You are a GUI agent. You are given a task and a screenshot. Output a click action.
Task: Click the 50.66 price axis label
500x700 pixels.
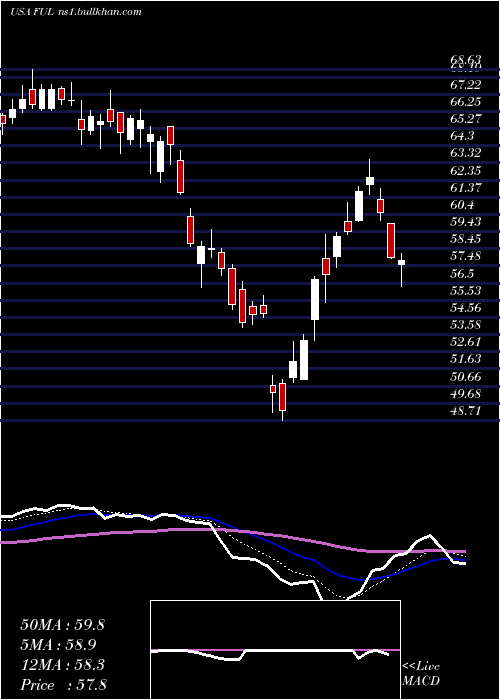pos(466,376)
